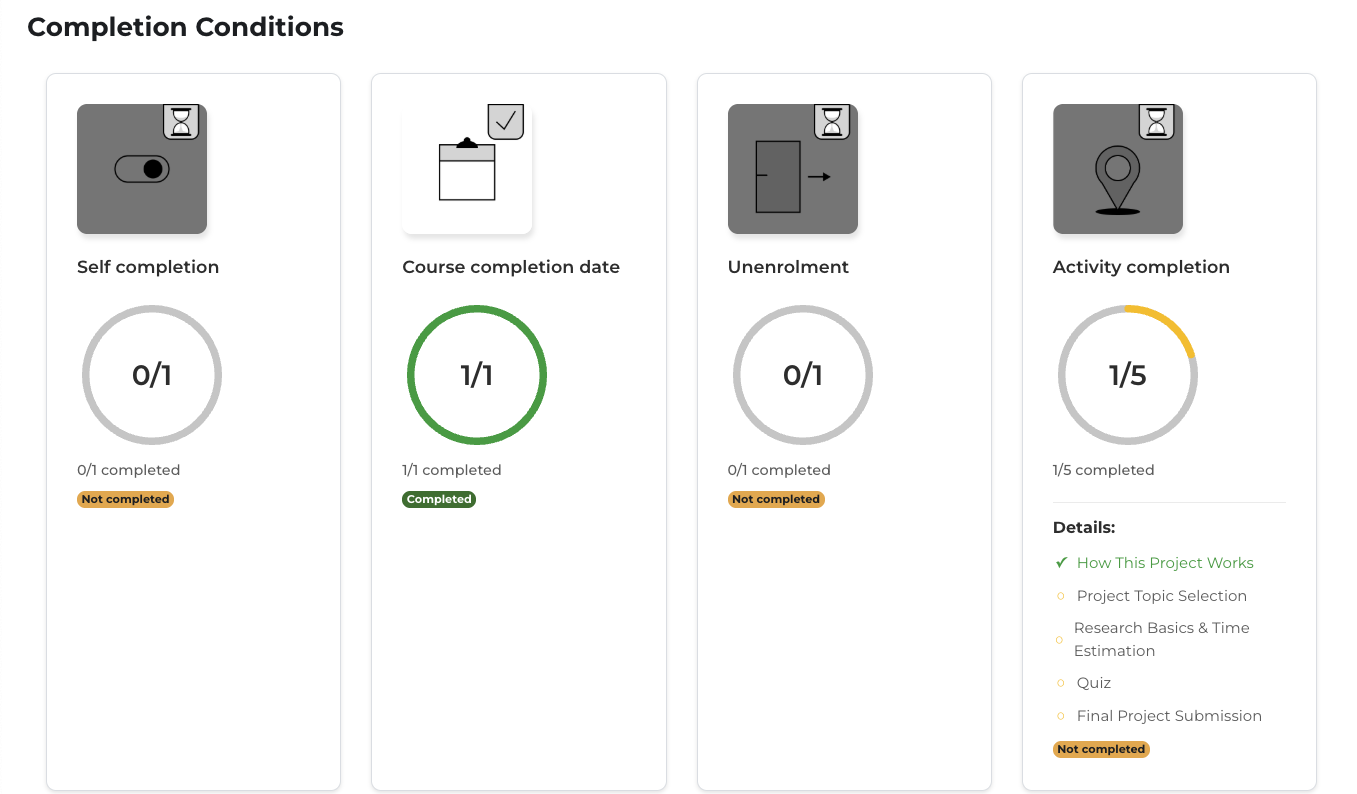Click the checkmark badge on Course completion date
The image size is (1357, 794).
(506, 121)
